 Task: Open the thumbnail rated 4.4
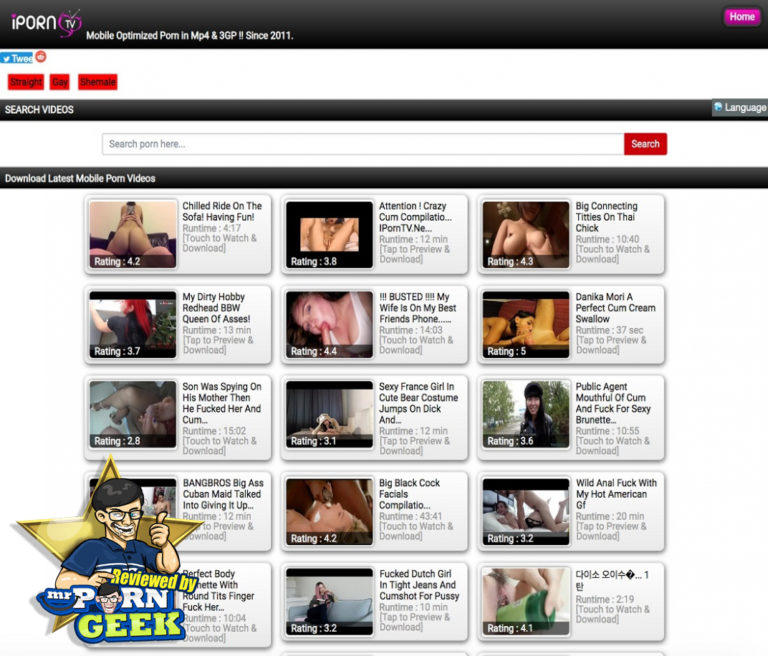[x=329, y=325]
